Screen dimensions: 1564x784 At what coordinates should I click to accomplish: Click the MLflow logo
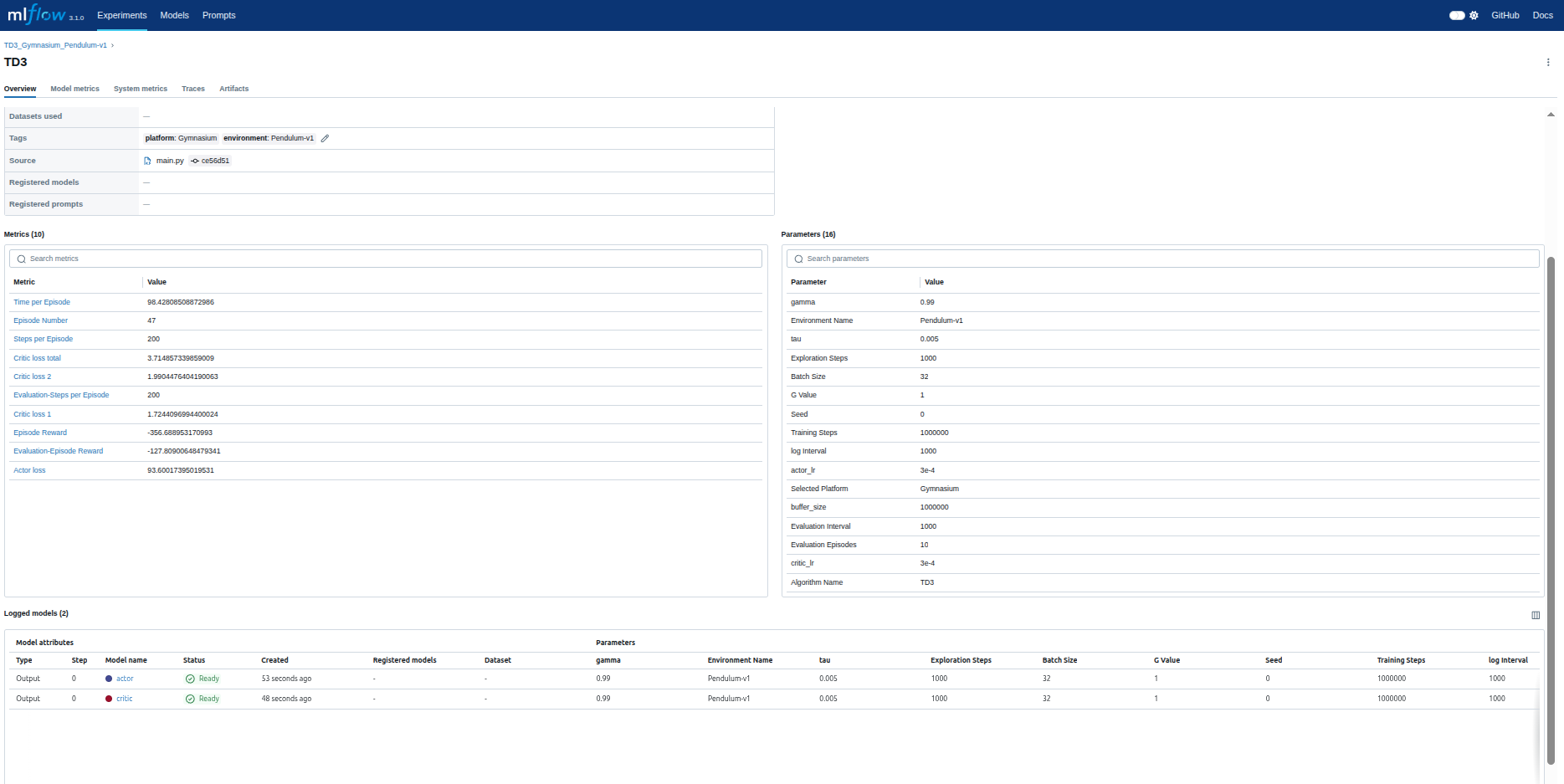pyautogui.click(x=37, y=14)
